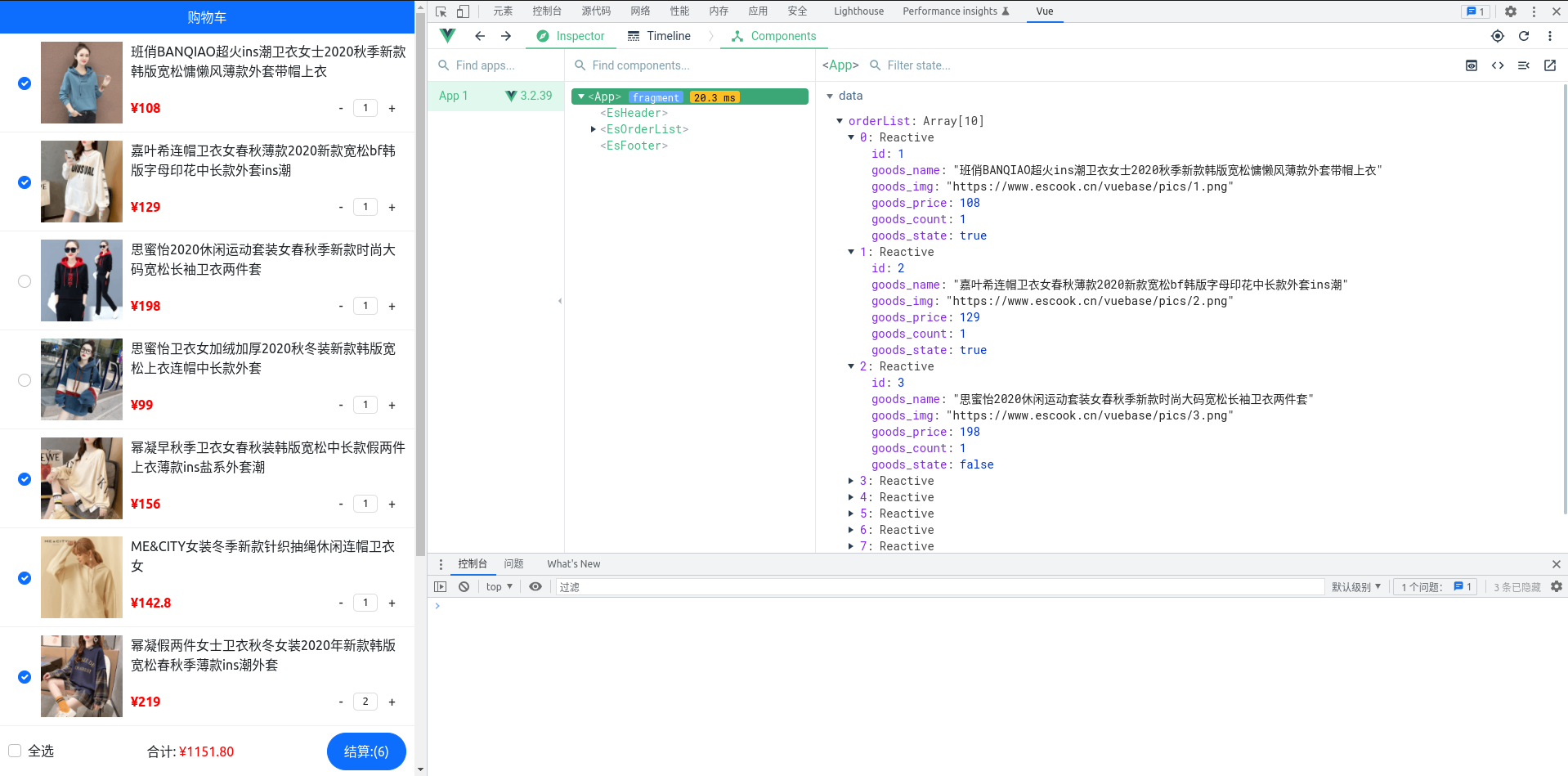Increase quantity of the ¥219 item

click(x=392, y=702)
